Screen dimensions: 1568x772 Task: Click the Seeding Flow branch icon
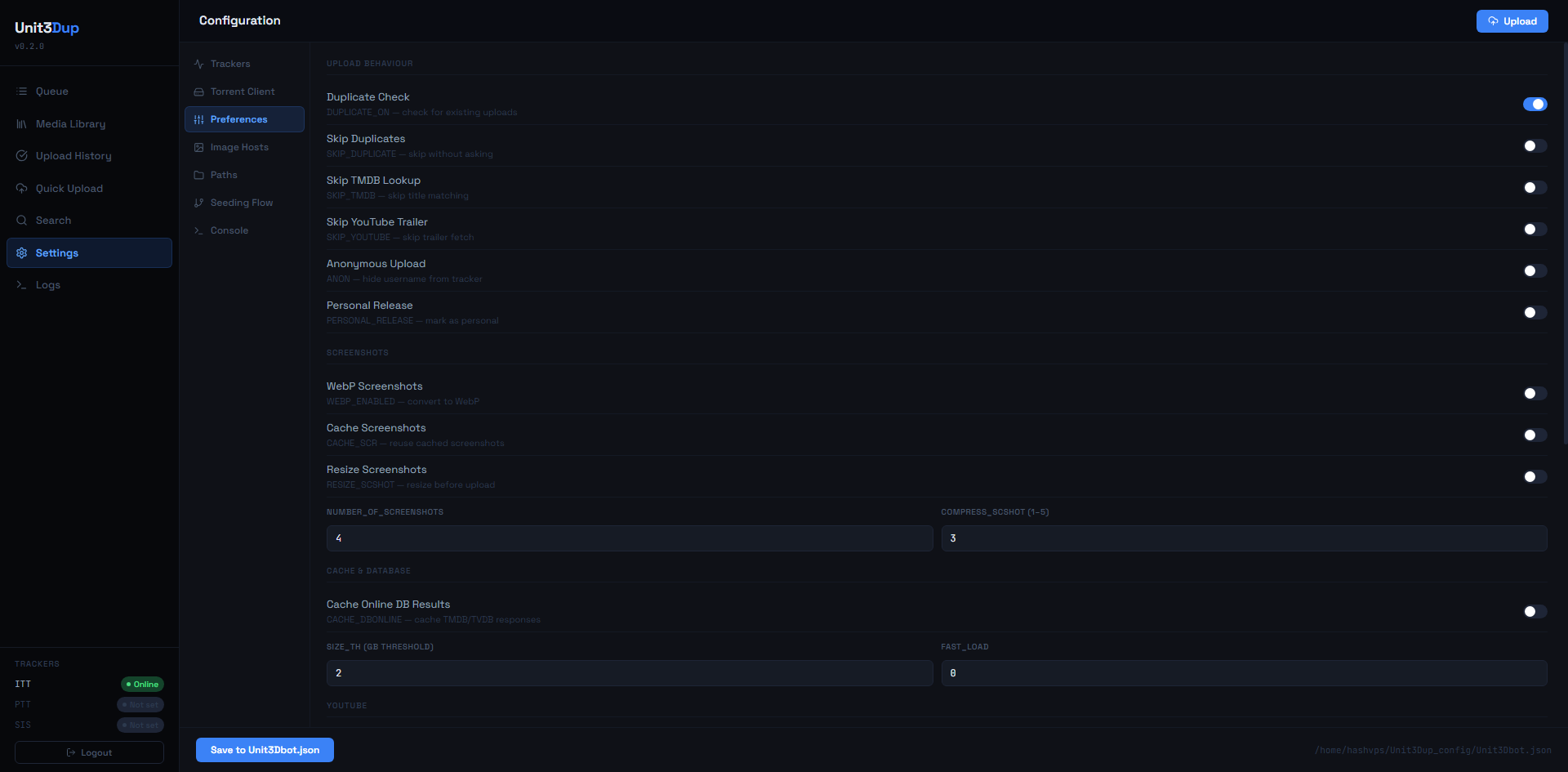pyautogui.click(x=198, y=202)
